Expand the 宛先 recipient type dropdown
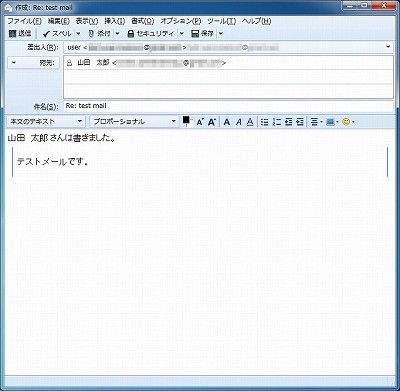 [x=33, y=63]
